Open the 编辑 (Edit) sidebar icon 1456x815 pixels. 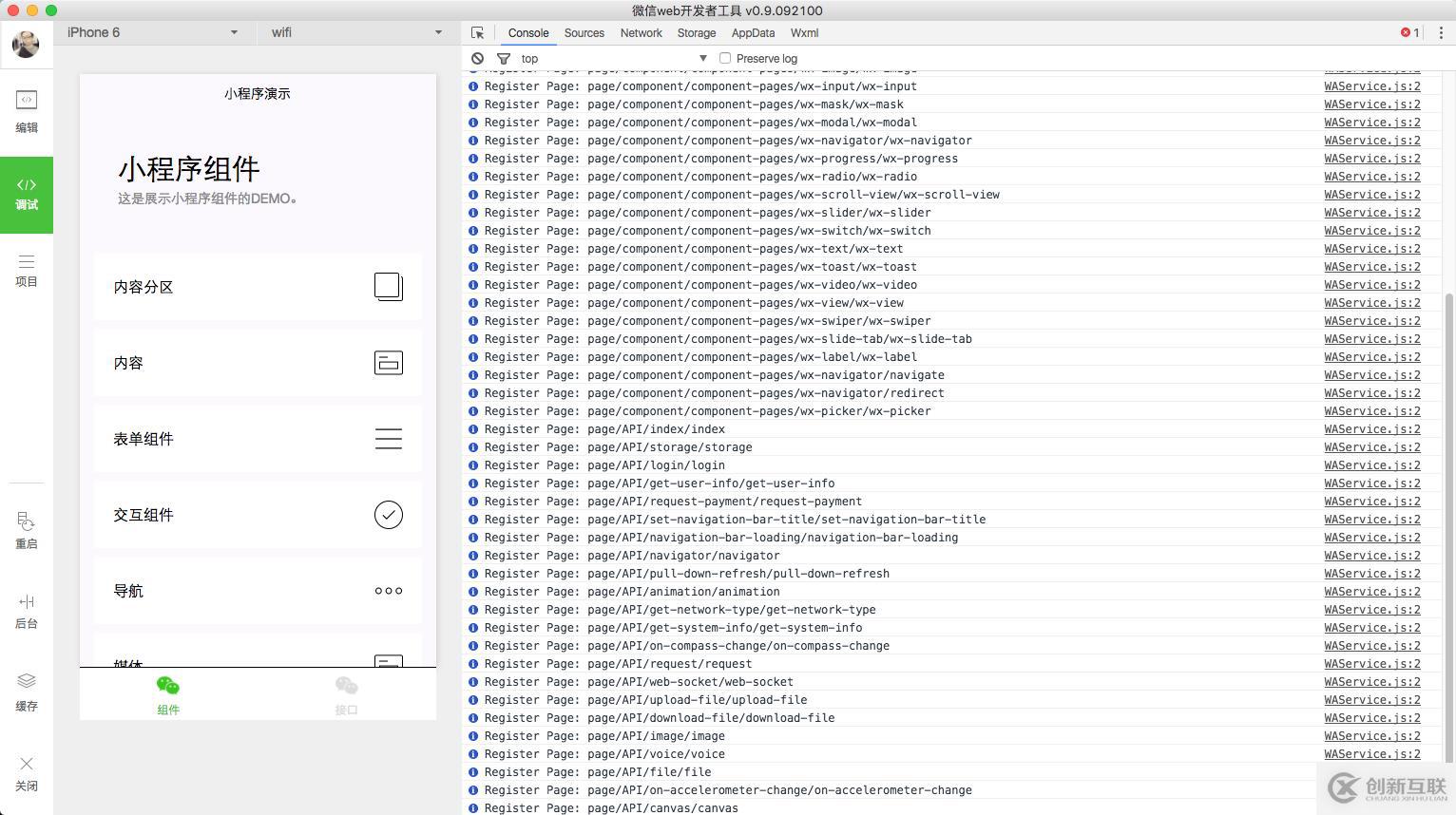(x=27, y=111)
